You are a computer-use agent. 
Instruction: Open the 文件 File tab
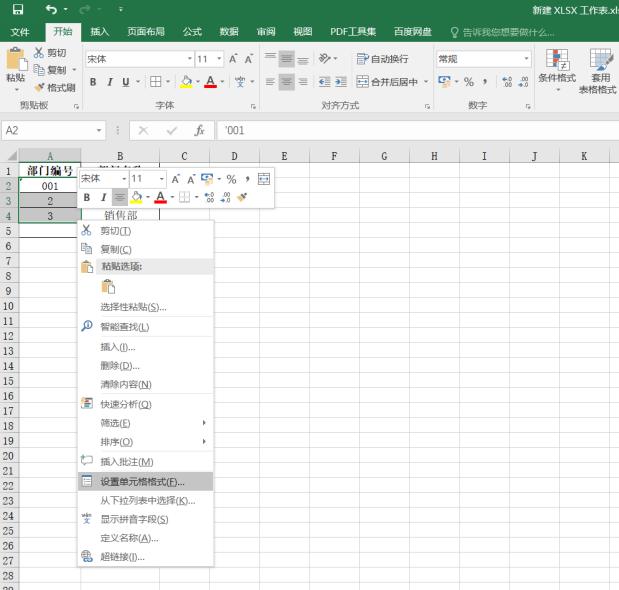[x=20, y=32]
